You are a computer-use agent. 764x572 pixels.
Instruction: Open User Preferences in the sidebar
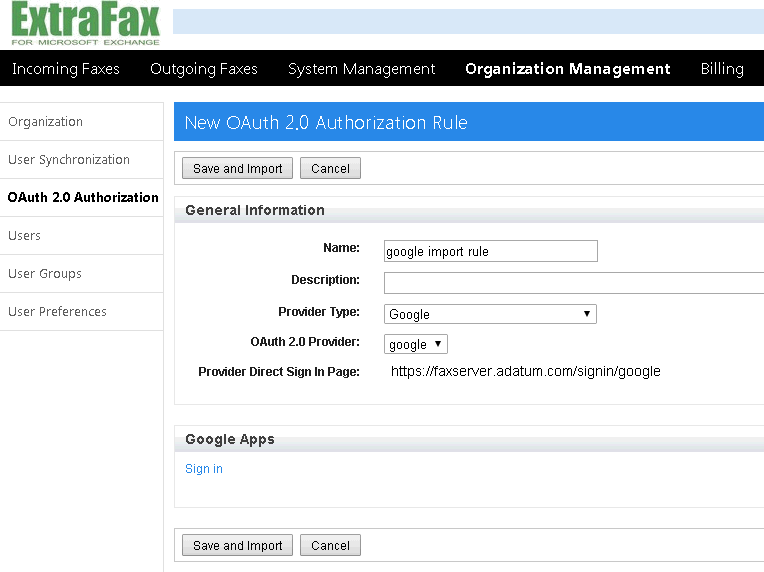tap(81, 311)
